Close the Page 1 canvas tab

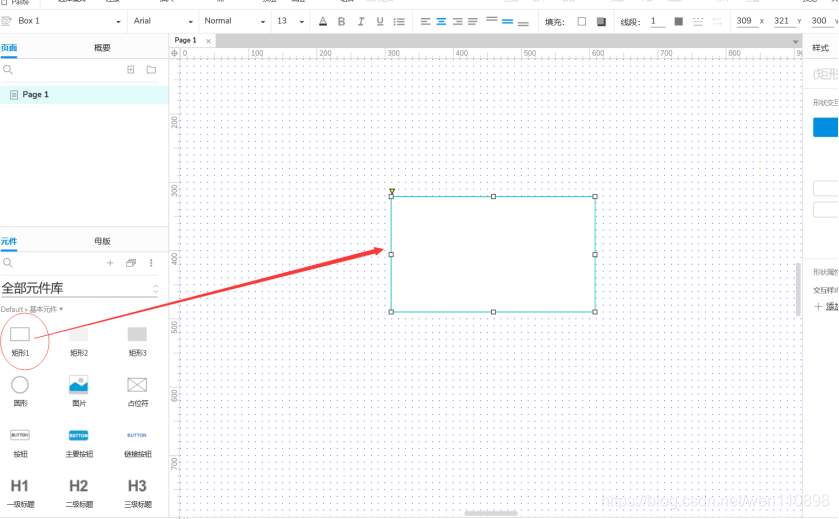tap(208, 41)
